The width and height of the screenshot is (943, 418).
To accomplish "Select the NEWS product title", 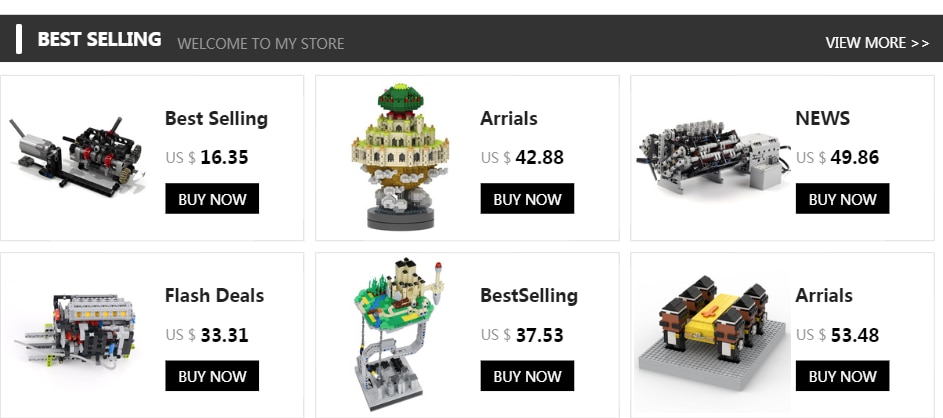I will pos(823,118).
